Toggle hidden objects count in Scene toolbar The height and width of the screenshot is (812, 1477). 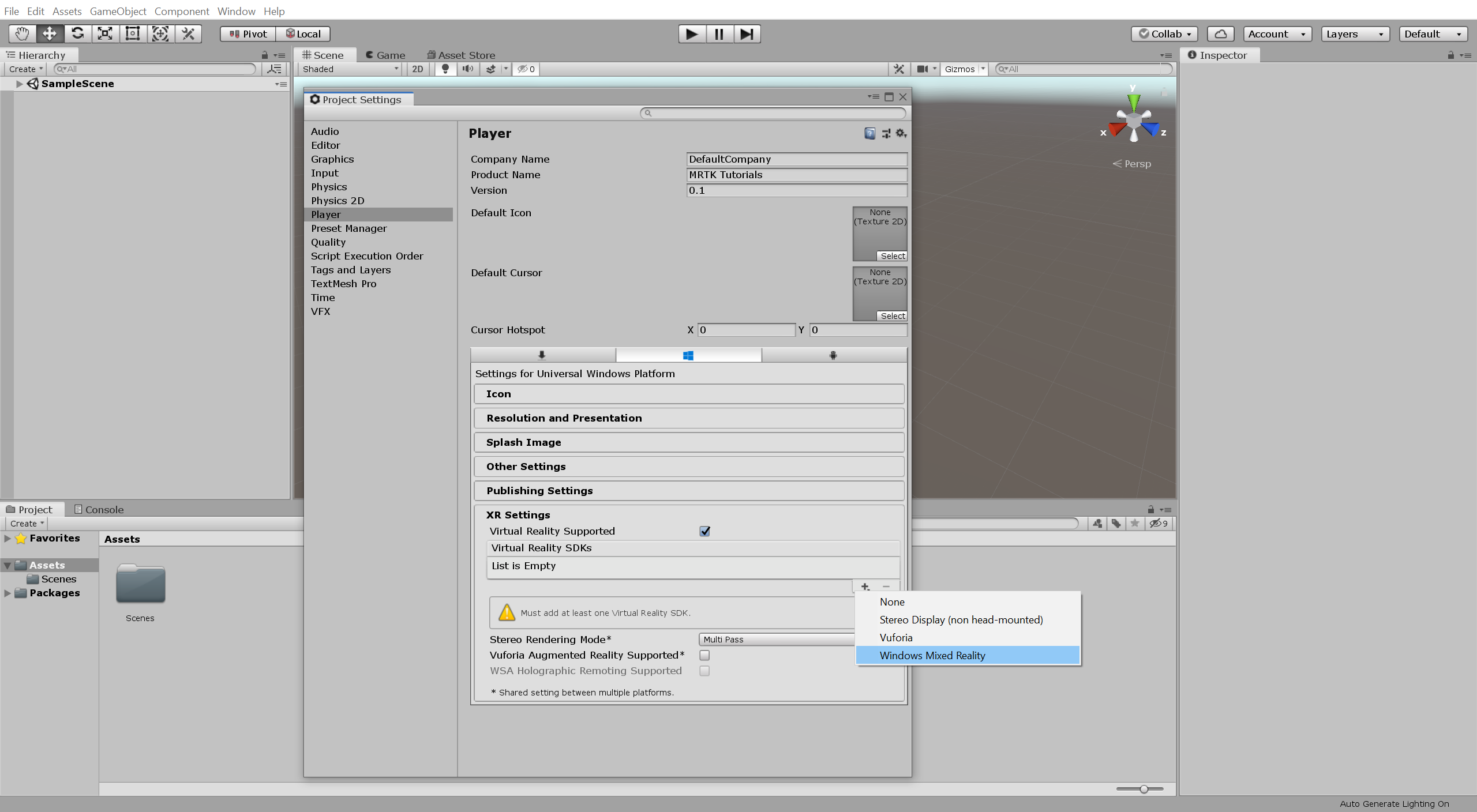526,69
